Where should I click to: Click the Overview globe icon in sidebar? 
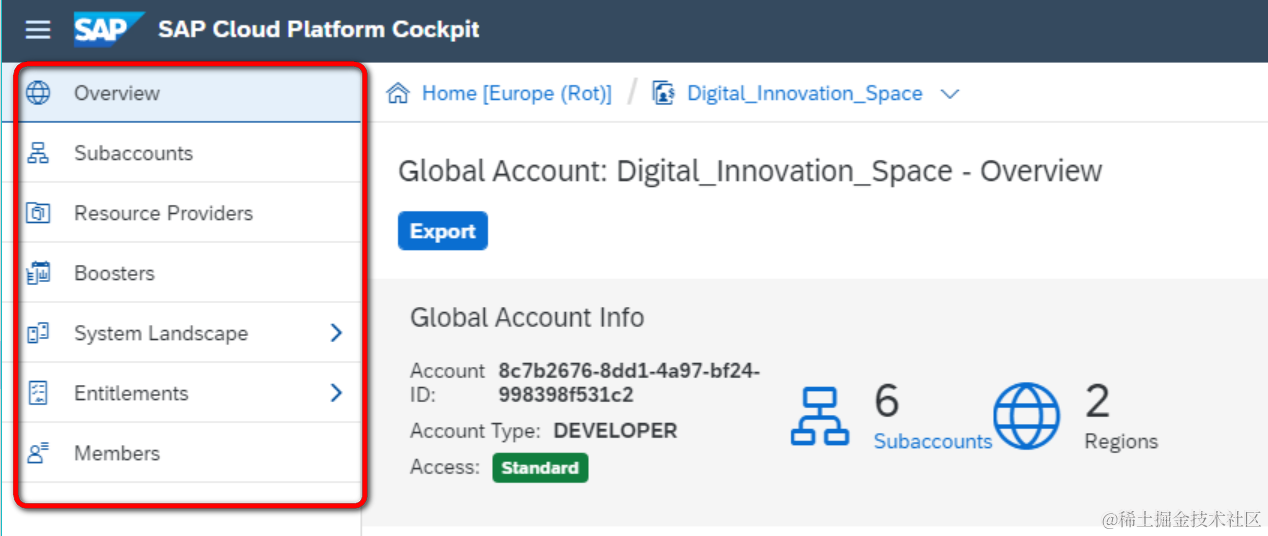[x=38, y=93]
